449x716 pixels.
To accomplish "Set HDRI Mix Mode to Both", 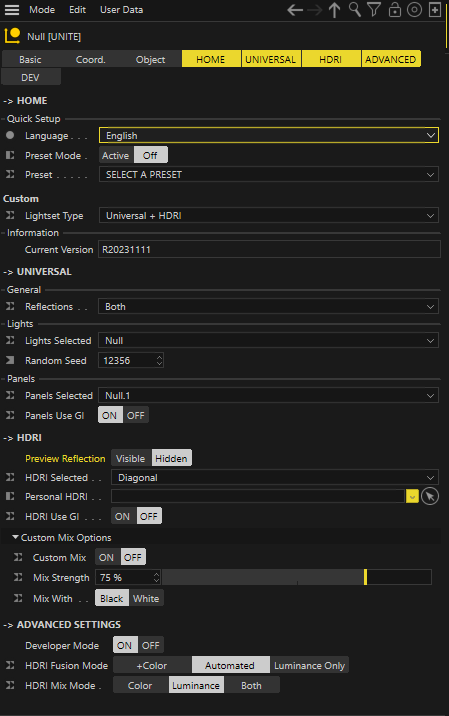I will tap(252, 685).
